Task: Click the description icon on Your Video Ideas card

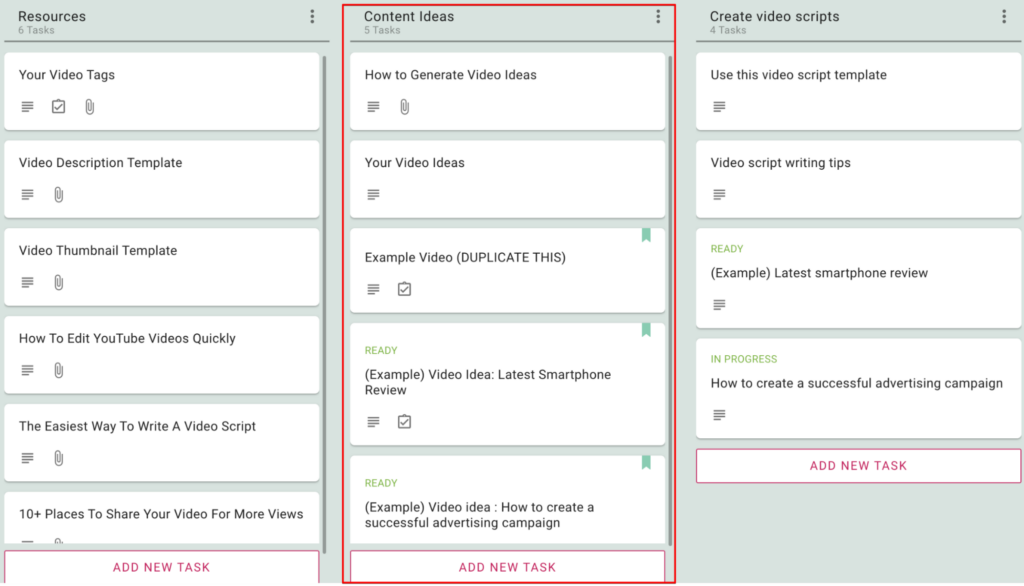Action: (373, 195)
